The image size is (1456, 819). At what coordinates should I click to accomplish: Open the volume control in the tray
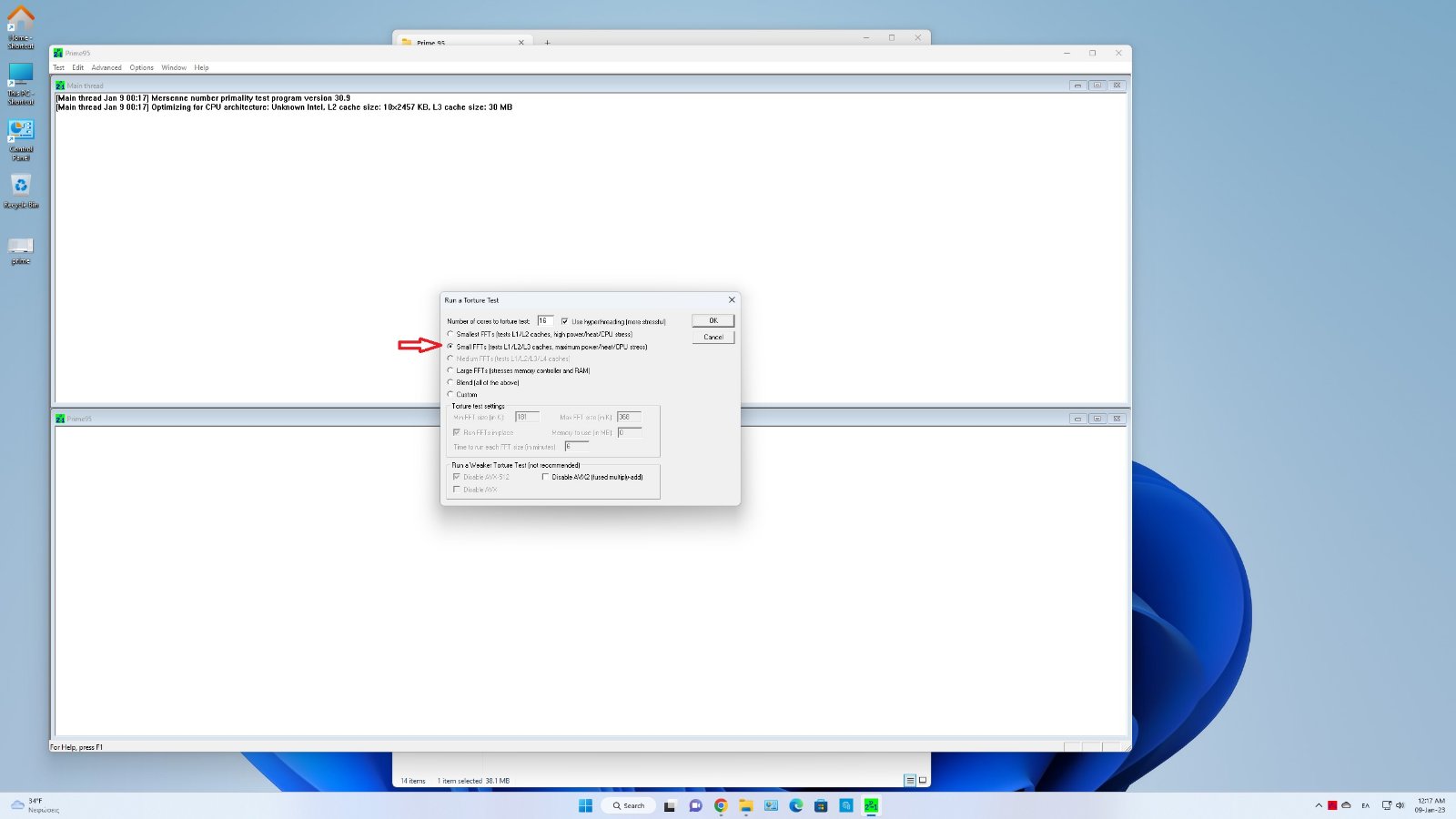point(1400,805)
